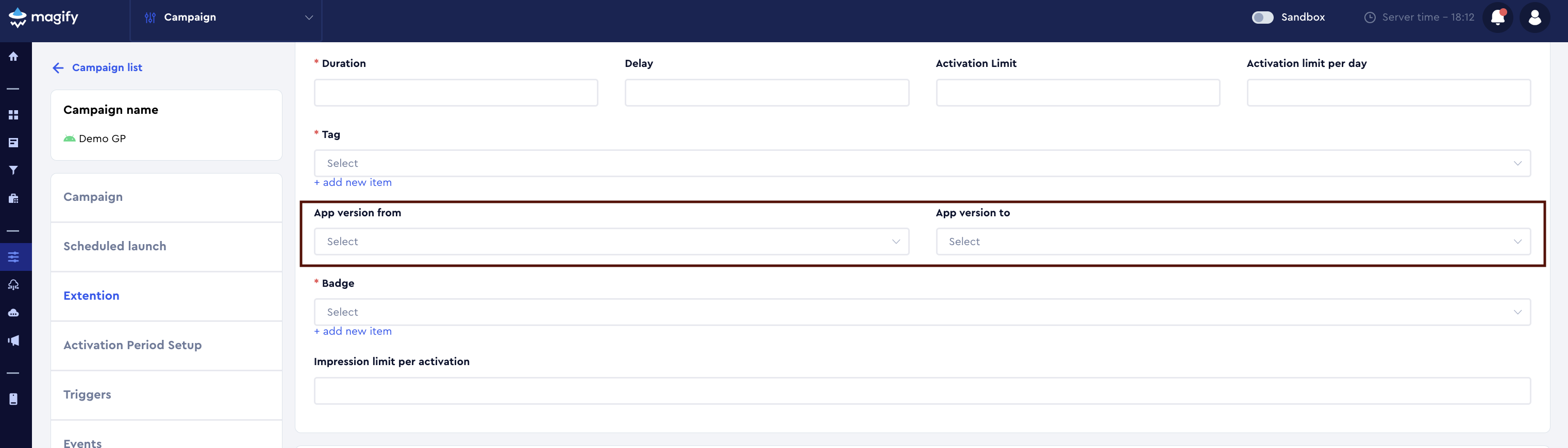The height and width of the screenshot is (448, 1568).
Task: Open the building sidebar icon
Action: [x=13, y=198]
